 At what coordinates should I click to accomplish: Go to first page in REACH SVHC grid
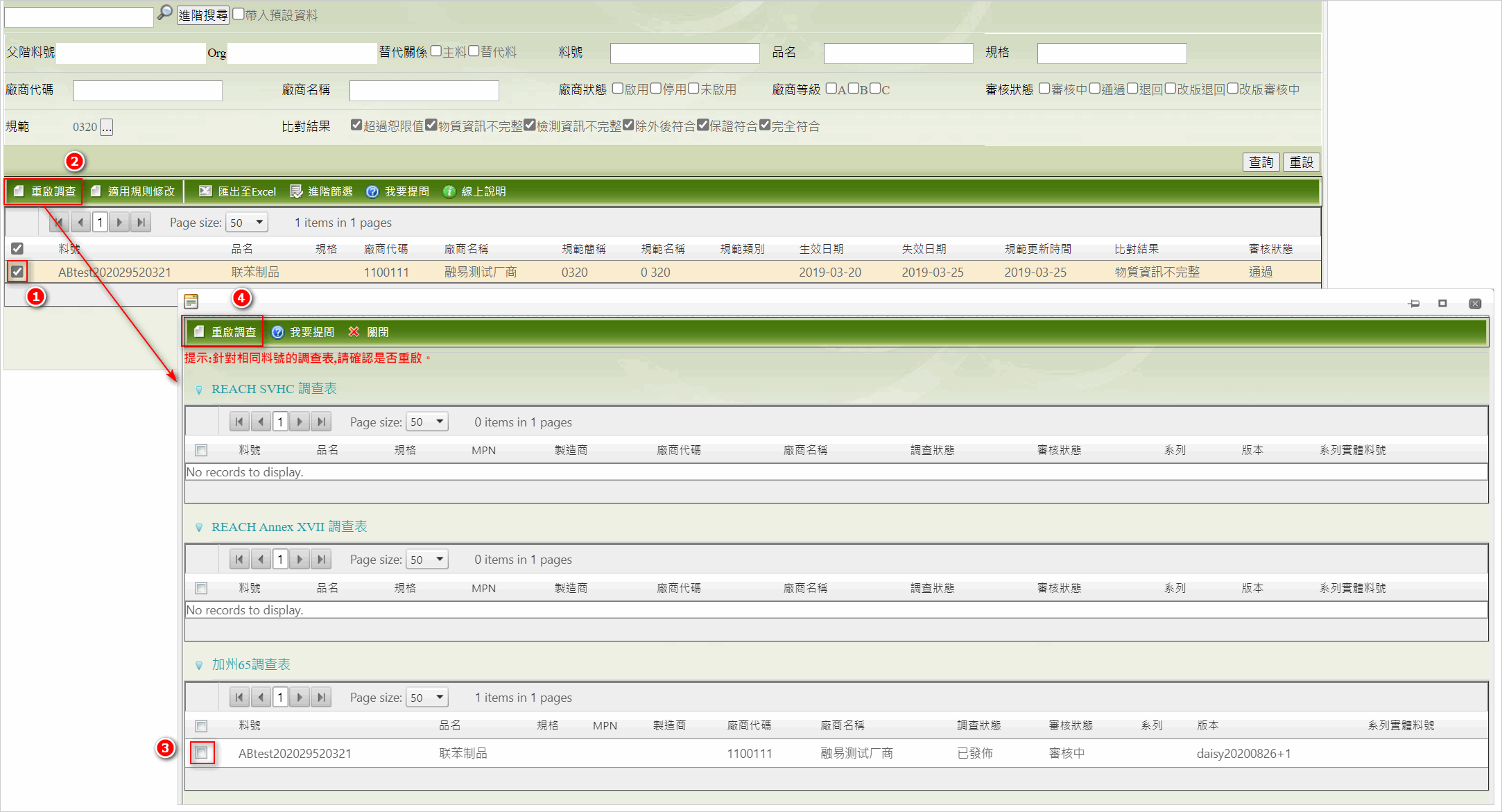239,422
